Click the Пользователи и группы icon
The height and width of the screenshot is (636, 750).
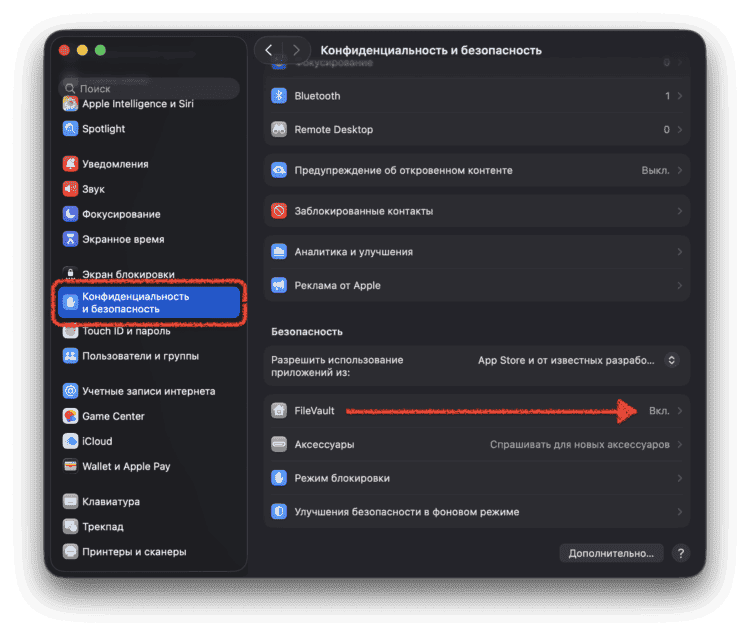70,356
